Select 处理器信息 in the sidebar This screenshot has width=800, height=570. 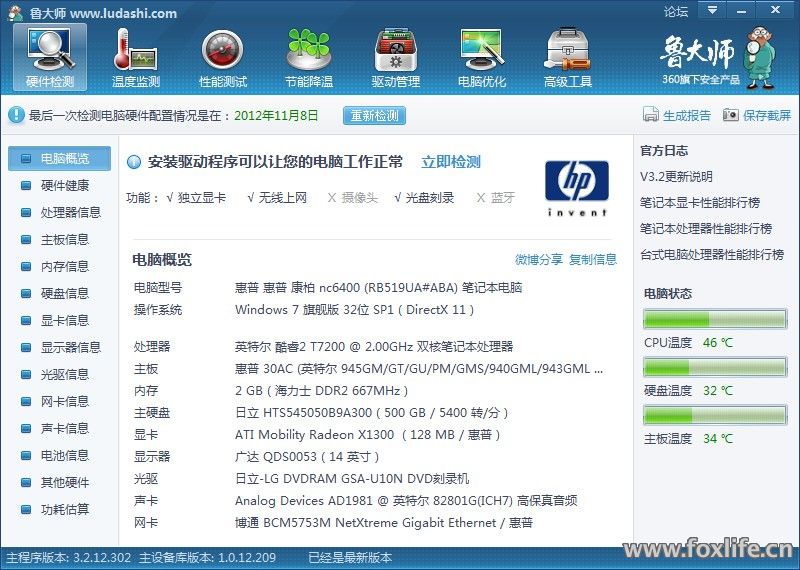click(x=70, y=212)
